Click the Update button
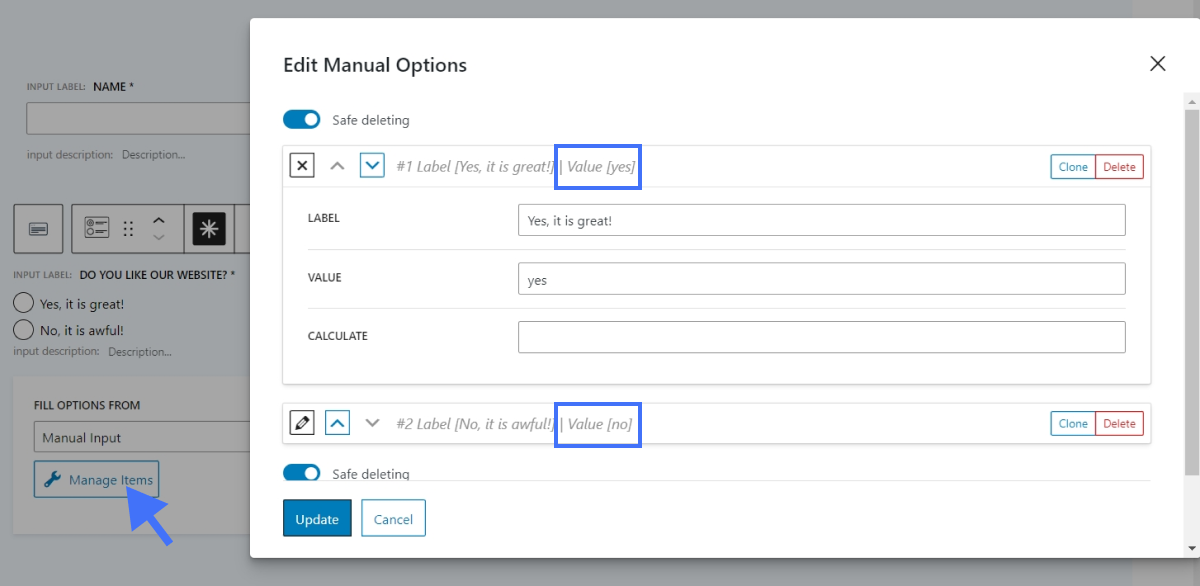The image size is (1200, 586). [317, 519]
